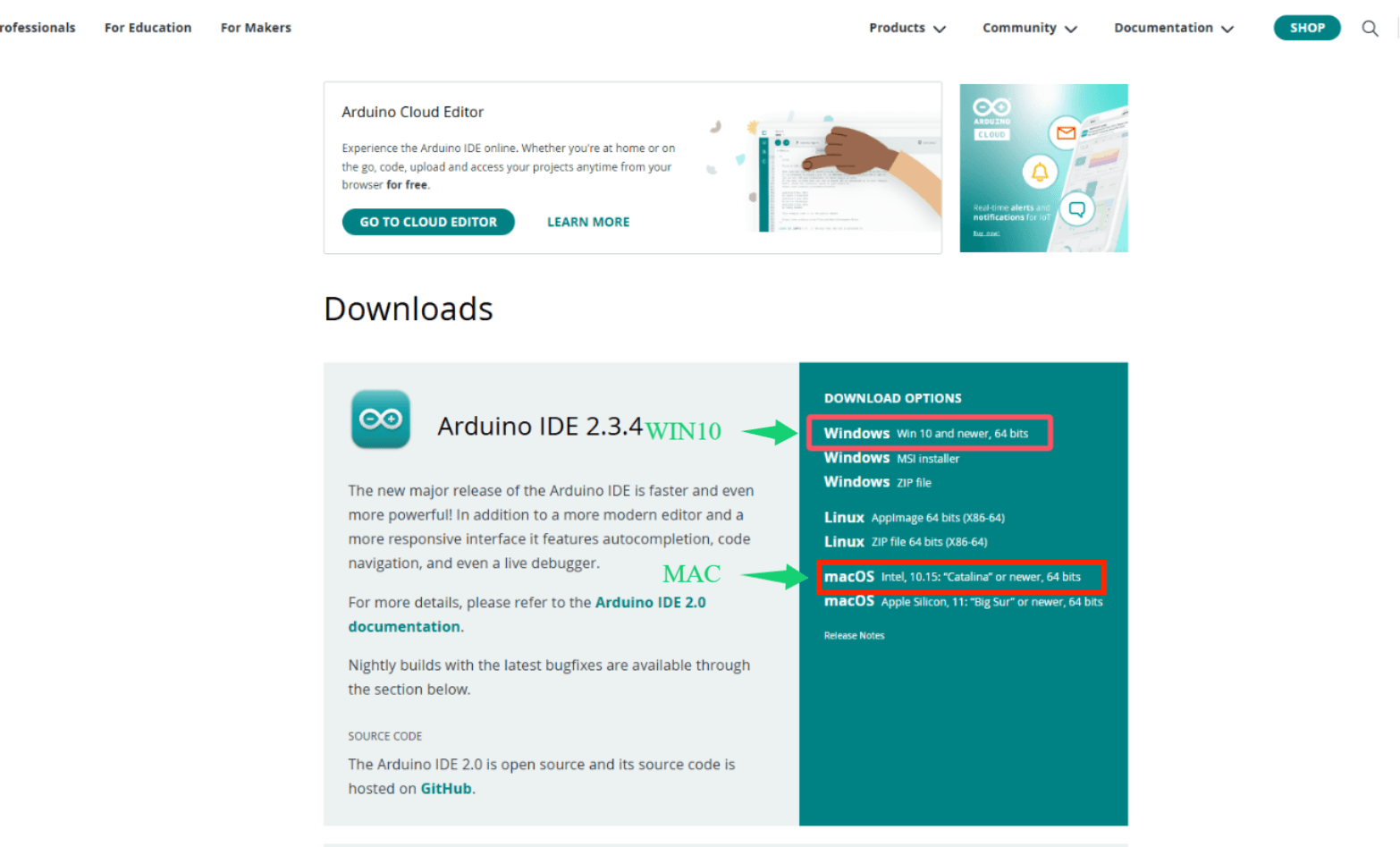Download Windows Win 10 and newer
The width and height of the screenshot is (1400, 847).
[x=926, y=434]
